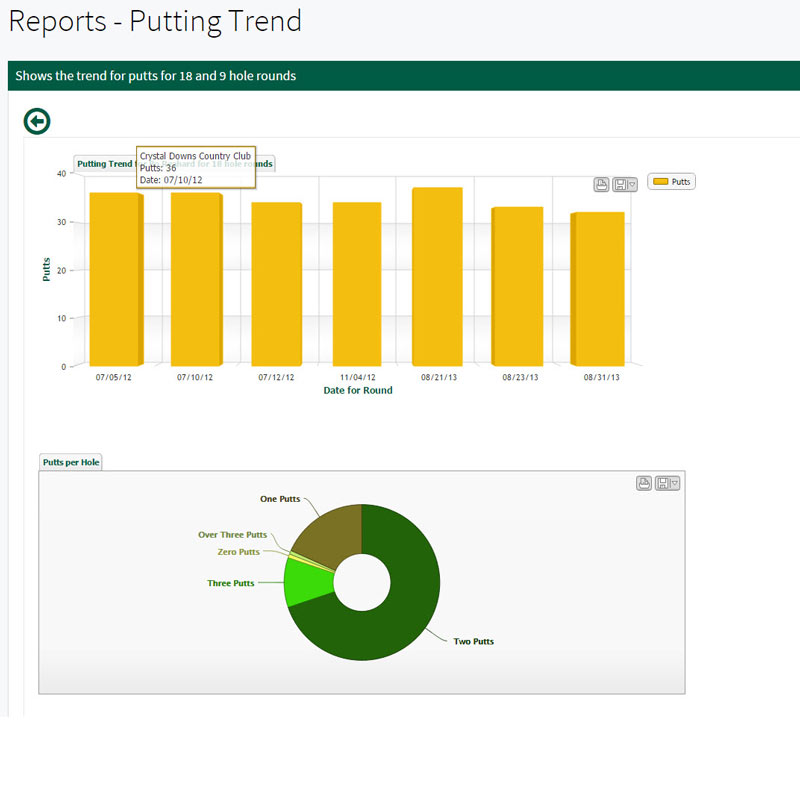Click the 07/12/12 round bar
This screenshot has height=800, width=800.
tap(276, 285)
